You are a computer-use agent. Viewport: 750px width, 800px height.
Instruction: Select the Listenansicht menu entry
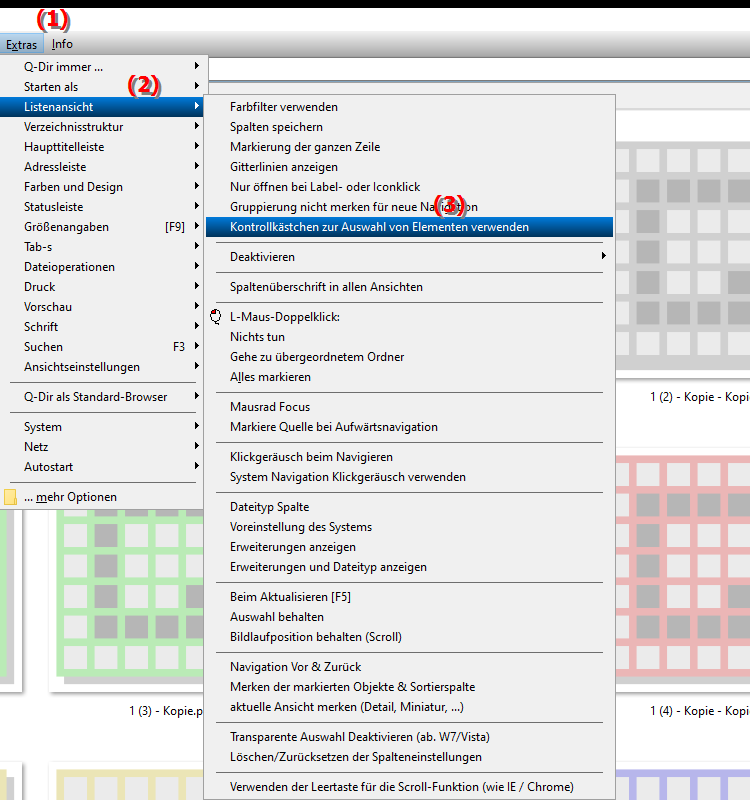tap(102, 107)
